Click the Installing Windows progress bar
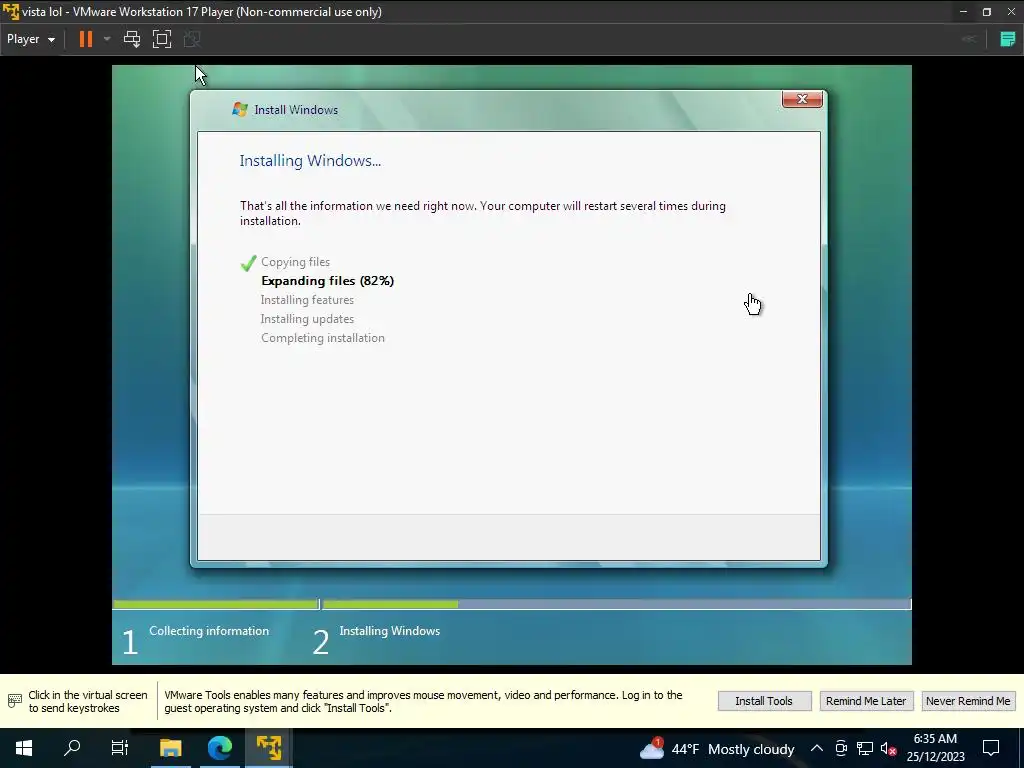1024x768 pixels. click(616, 605)
